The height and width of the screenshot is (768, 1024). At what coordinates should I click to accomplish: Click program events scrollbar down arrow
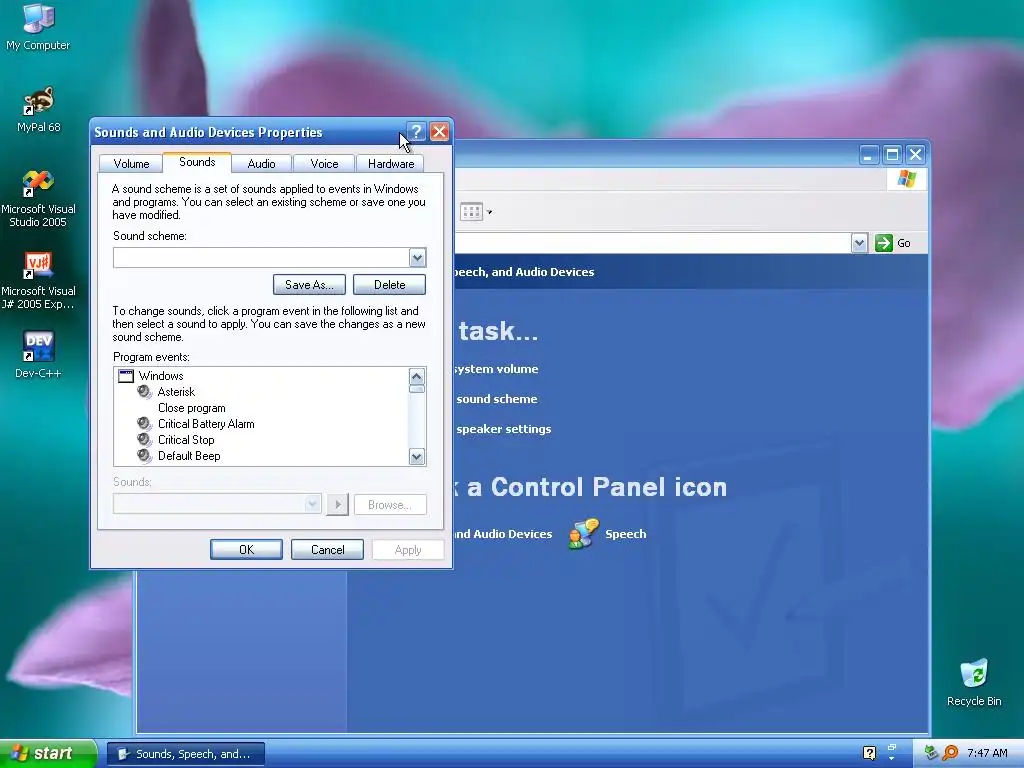click(x=417, y=456)
